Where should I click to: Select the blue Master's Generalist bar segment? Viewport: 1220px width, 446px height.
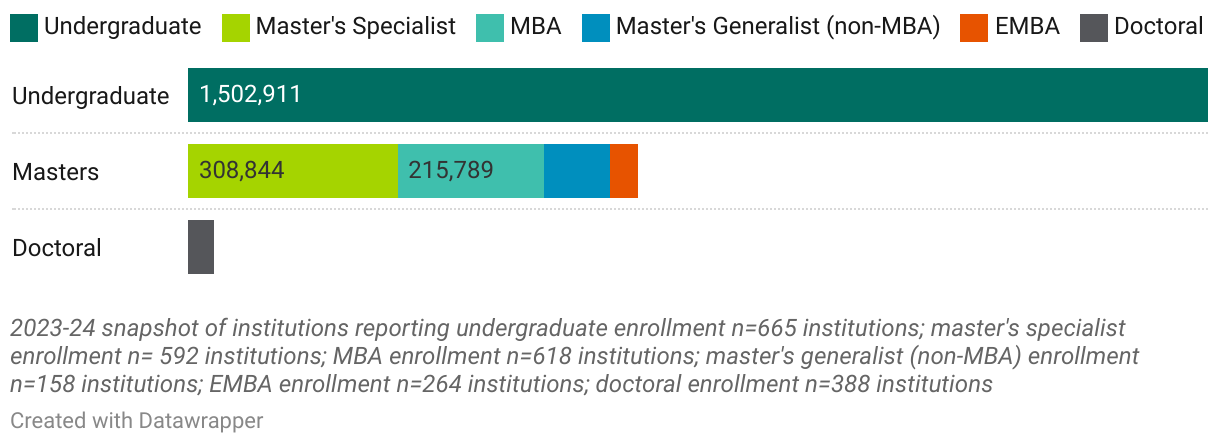tap(577, 171)
